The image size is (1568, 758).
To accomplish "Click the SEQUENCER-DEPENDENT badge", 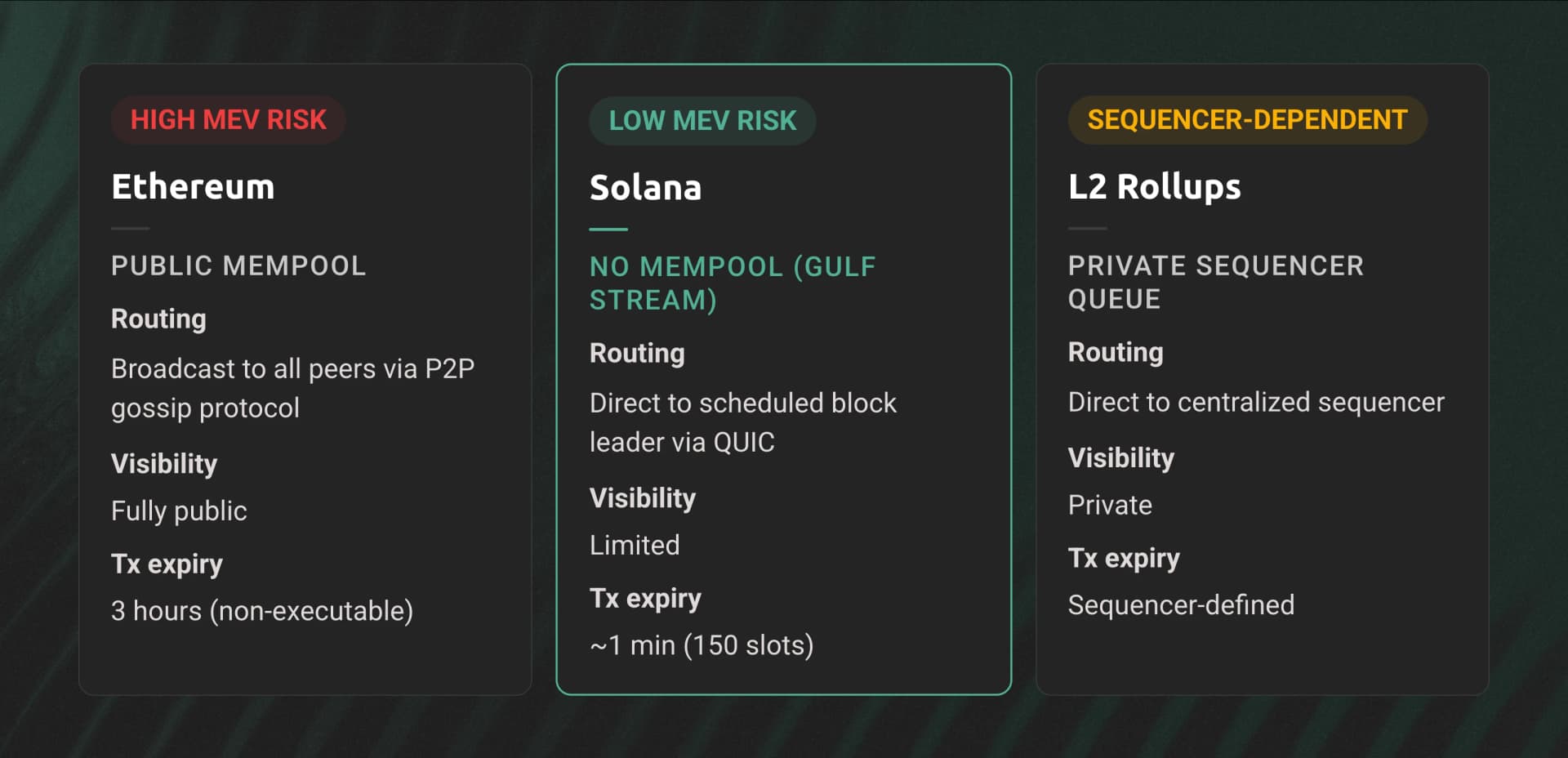I will [x=1247, y=120].
